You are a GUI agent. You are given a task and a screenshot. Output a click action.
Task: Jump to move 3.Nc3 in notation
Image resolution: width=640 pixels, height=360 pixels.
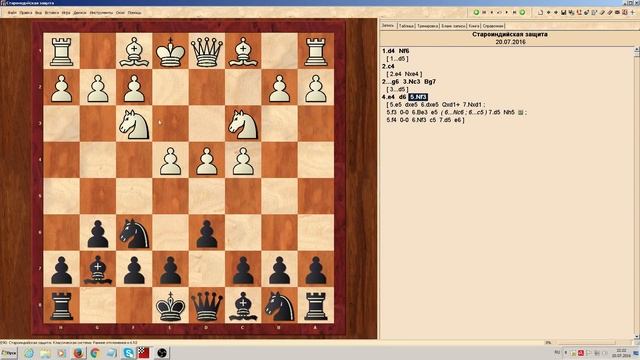412,82
